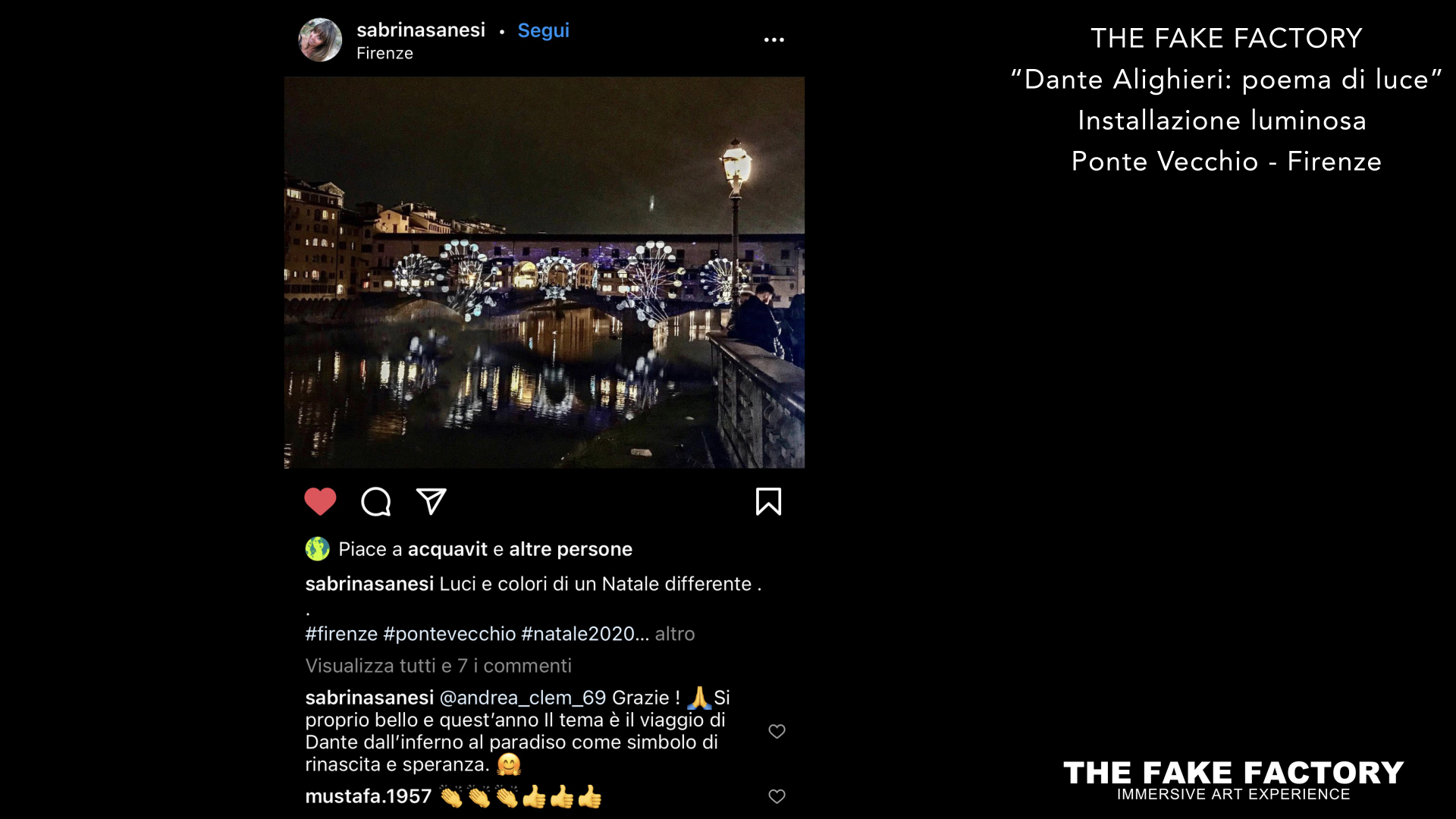Open sabrinasanesi profile picture avatar

[320, 39]
